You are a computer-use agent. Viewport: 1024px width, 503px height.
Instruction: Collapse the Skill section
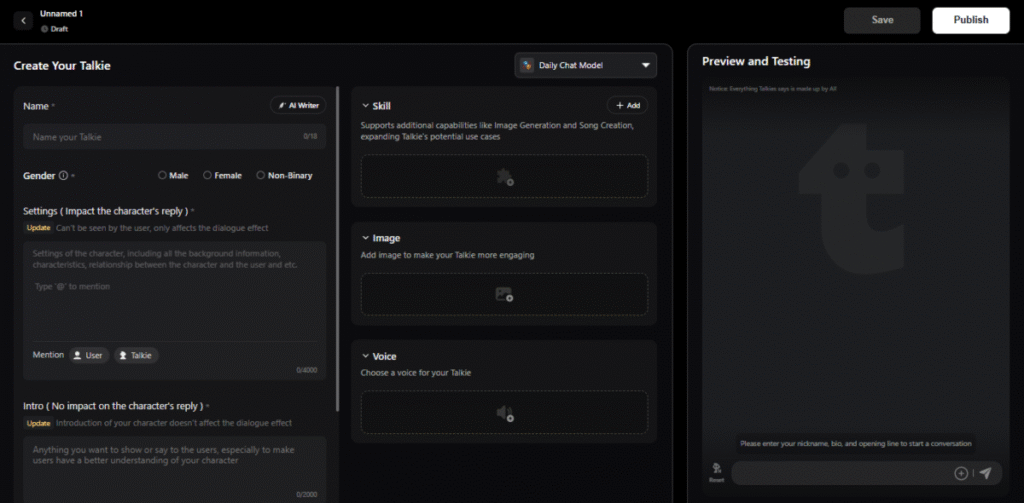click(x=365, y=105)
